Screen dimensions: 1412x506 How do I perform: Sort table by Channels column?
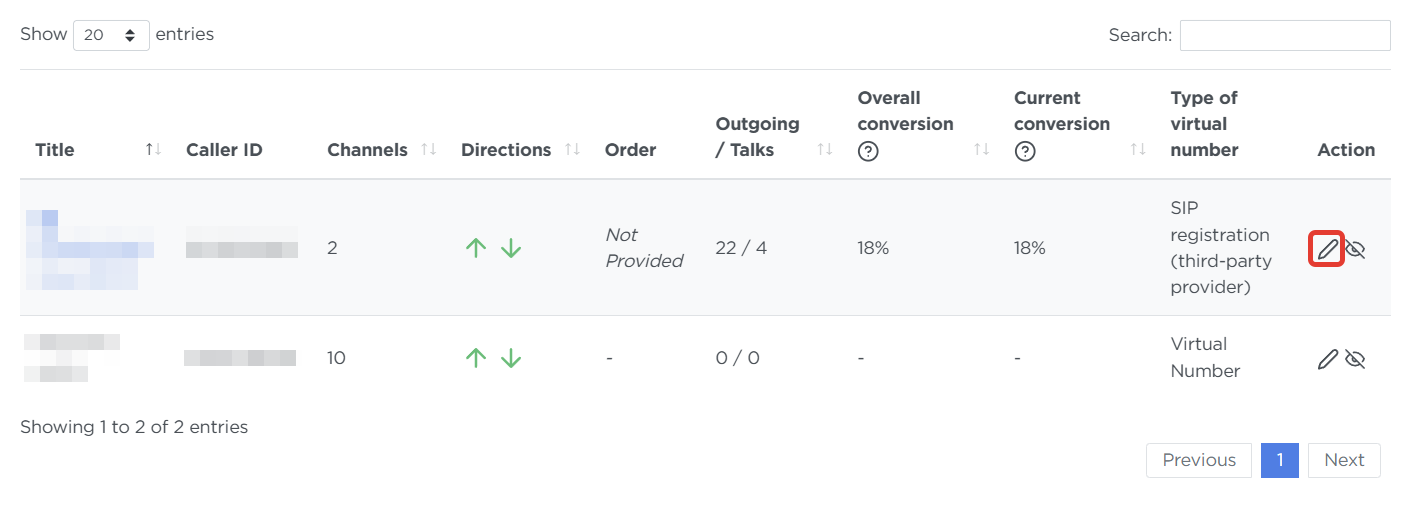pos(428,149)
